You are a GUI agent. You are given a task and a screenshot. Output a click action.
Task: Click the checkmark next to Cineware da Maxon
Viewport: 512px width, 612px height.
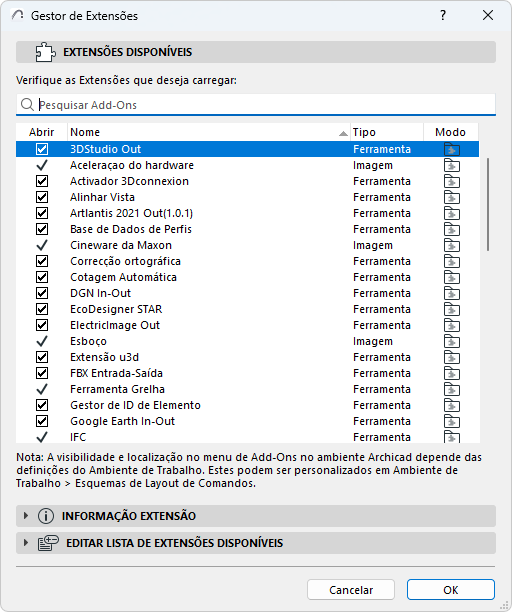pyautogui.click(x=42, y=245)
